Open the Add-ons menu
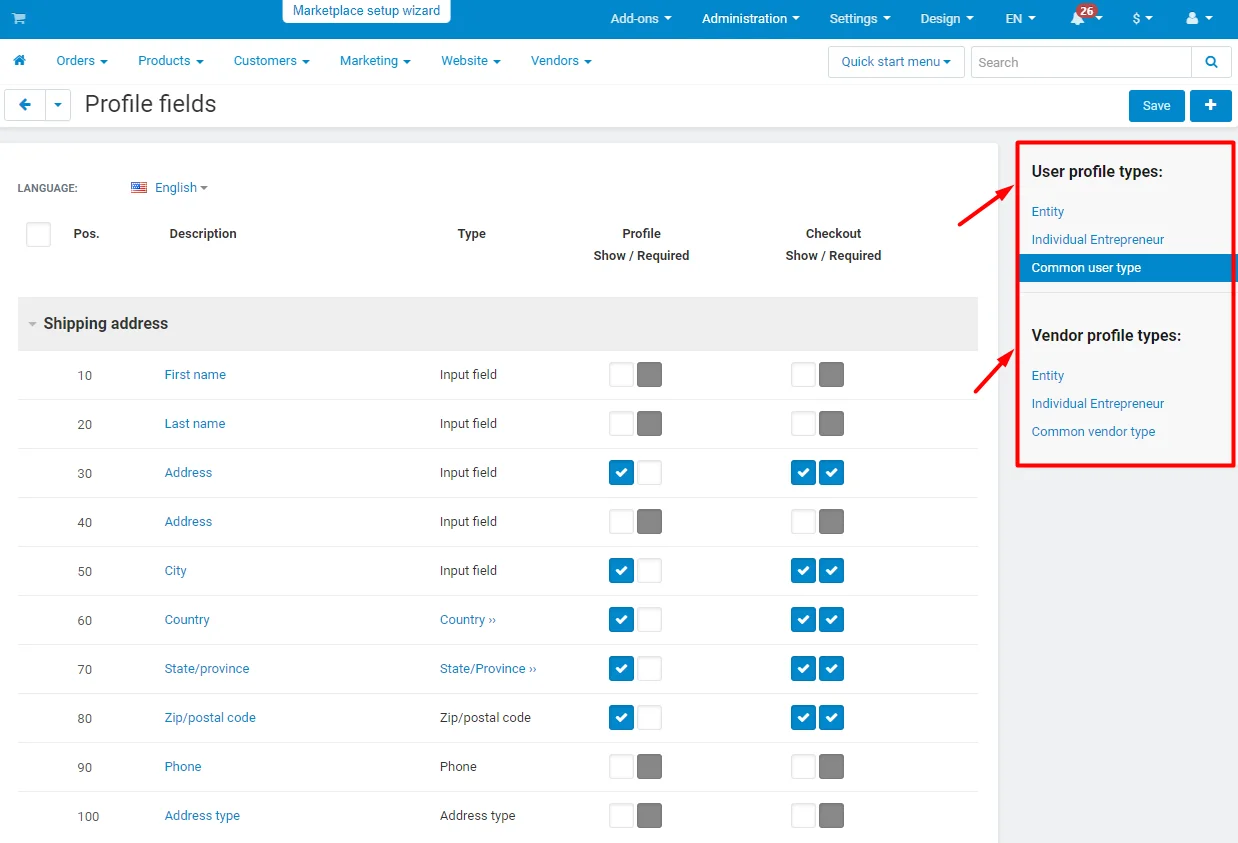 (640, 19)
